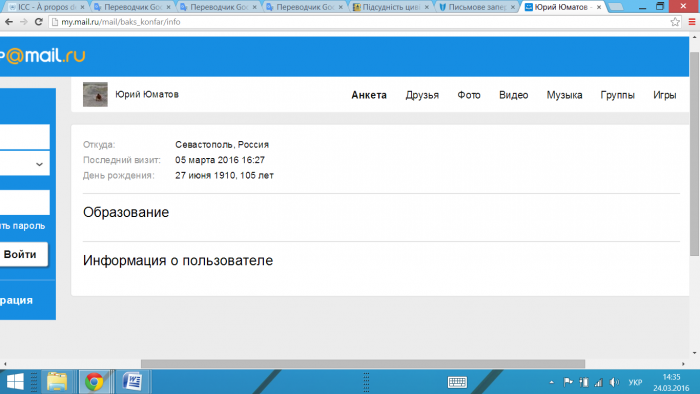This screenshot has width=700, height=394.
Task: Open the Анкета profile tab
Action: tap(369, 95)
